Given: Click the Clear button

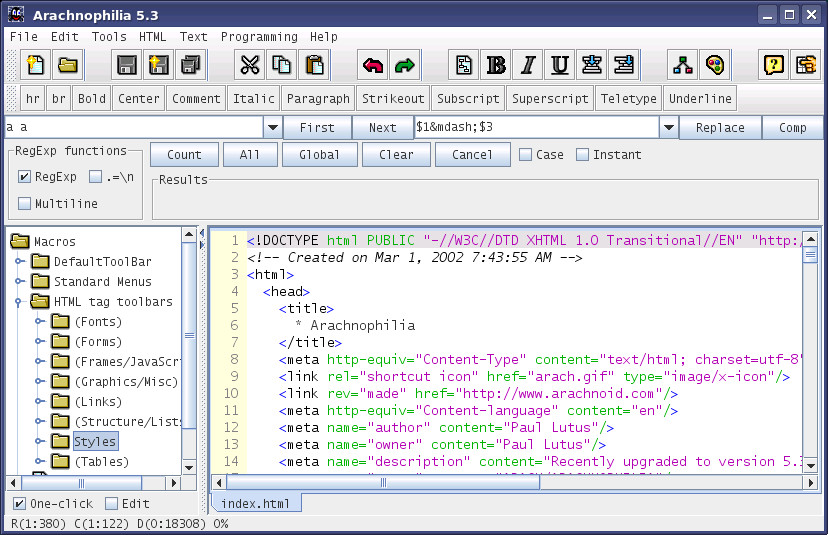Looking at the screenshot, I should [x=396, y=155].
